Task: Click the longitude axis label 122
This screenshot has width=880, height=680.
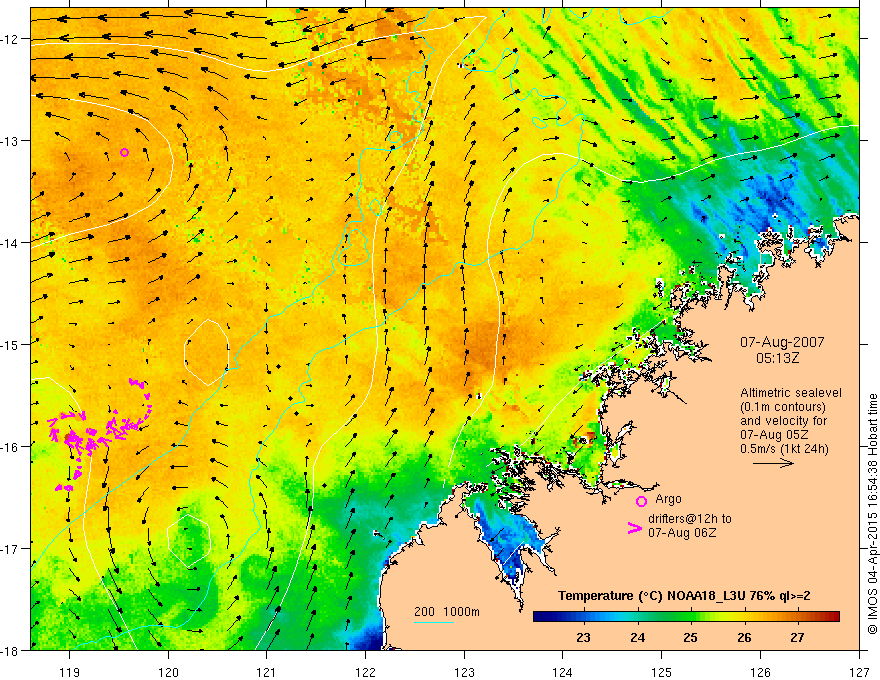Action: pyautogui.click(x=365, y=672)
